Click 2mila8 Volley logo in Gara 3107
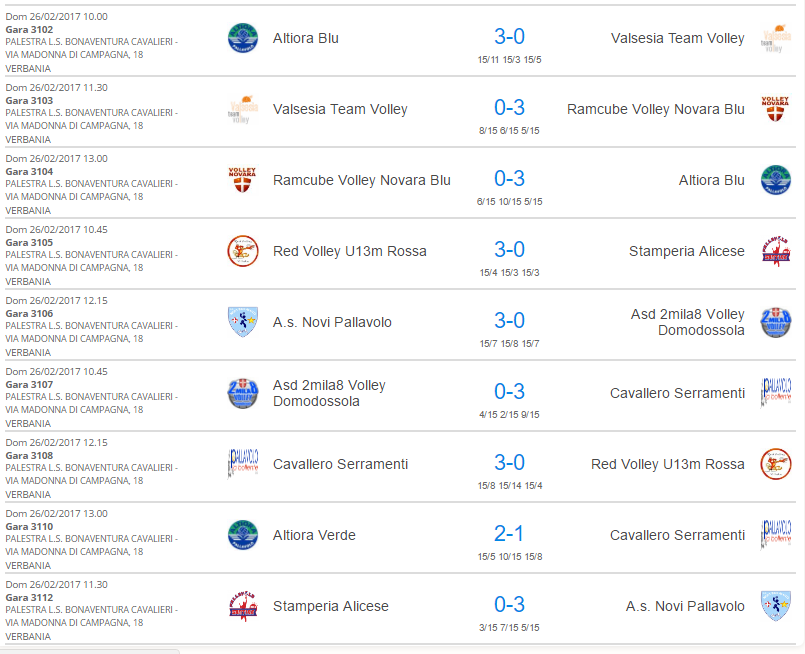This screenshot has height=654, width=805. tap(243, 393)
